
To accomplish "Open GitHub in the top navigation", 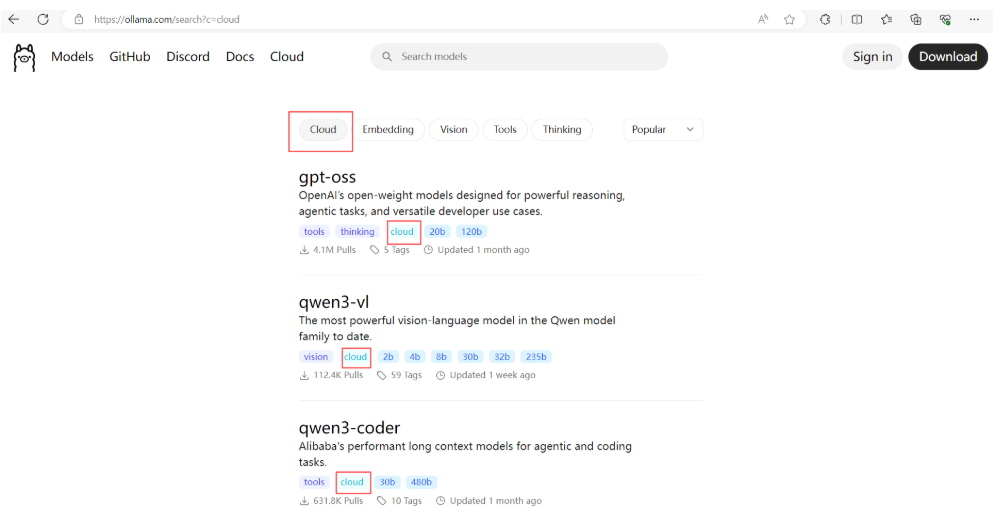I will (129, 56).
